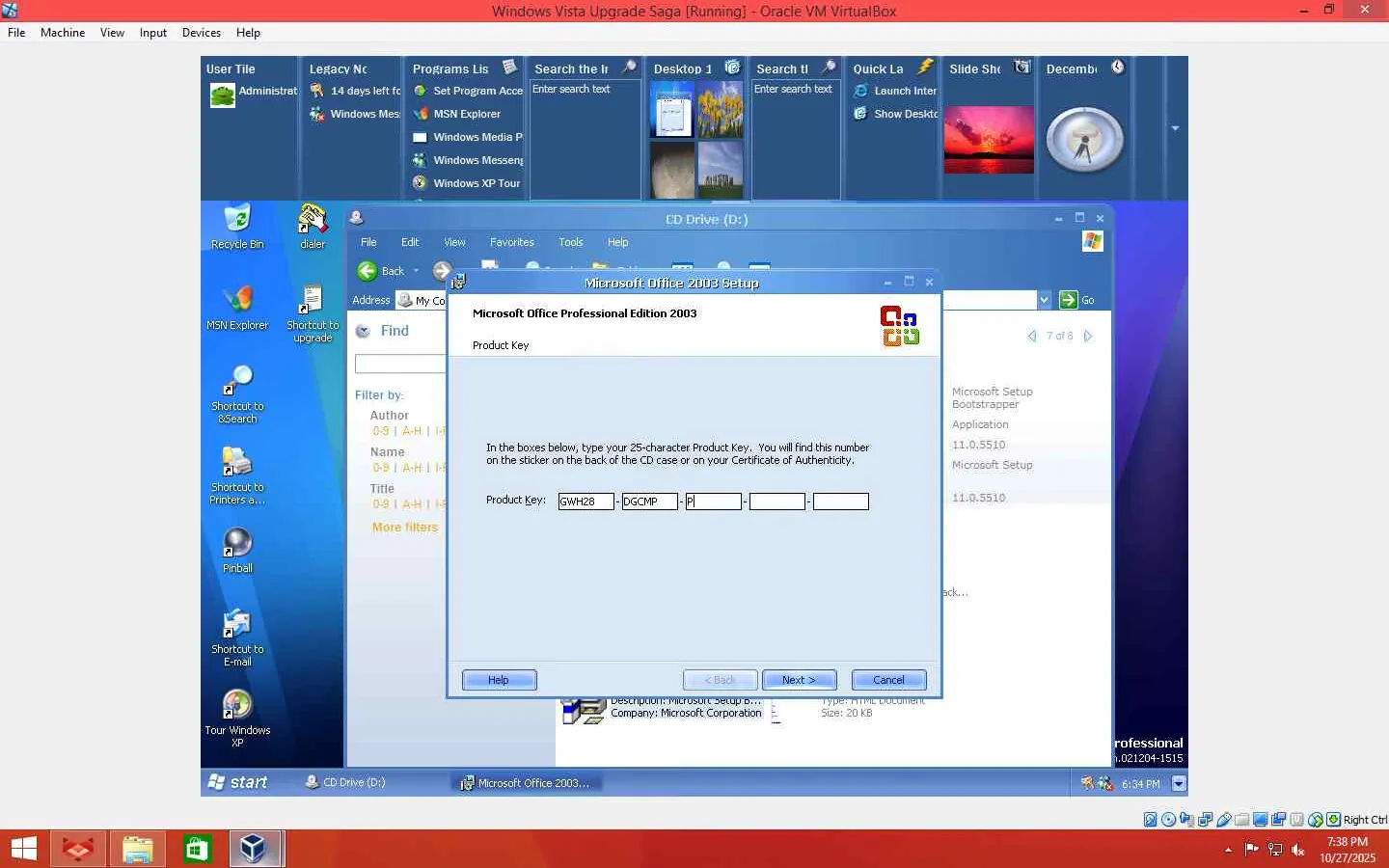Collapse the Find panel chevron
The width and height of the screenshot is (1389, 868).
pos(363,331)
